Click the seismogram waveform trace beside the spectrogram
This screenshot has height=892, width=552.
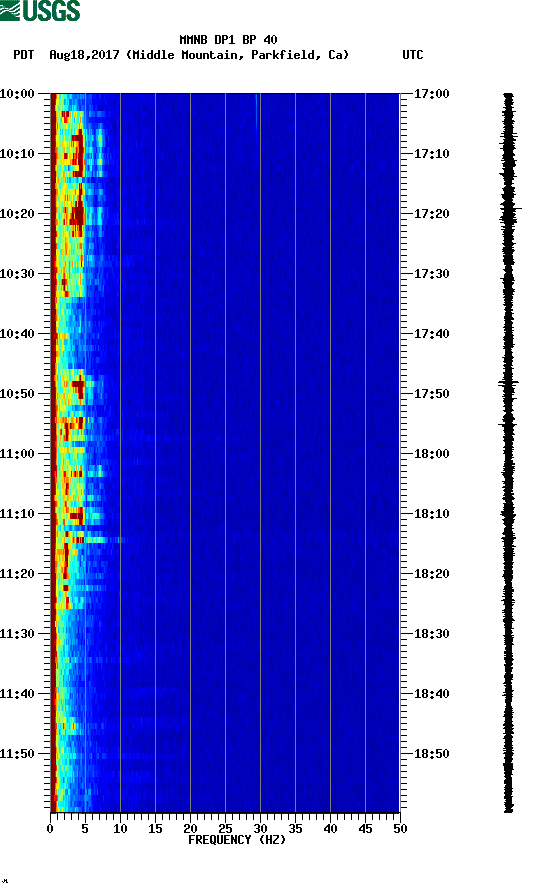click(x=509, y=453)
